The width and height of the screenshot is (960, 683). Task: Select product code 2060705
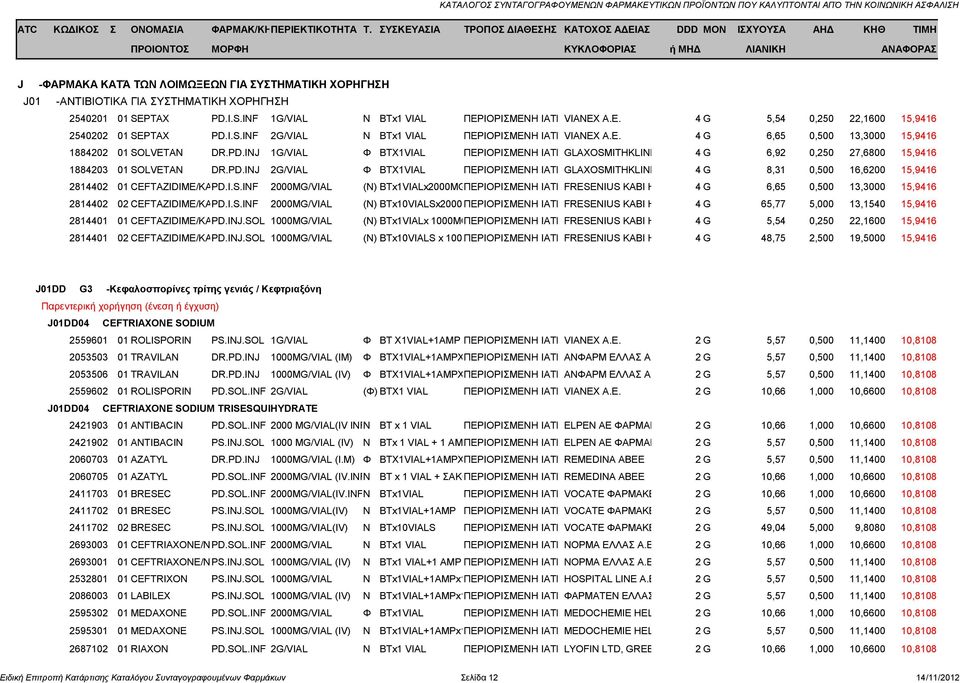click(x=88, y=476)
